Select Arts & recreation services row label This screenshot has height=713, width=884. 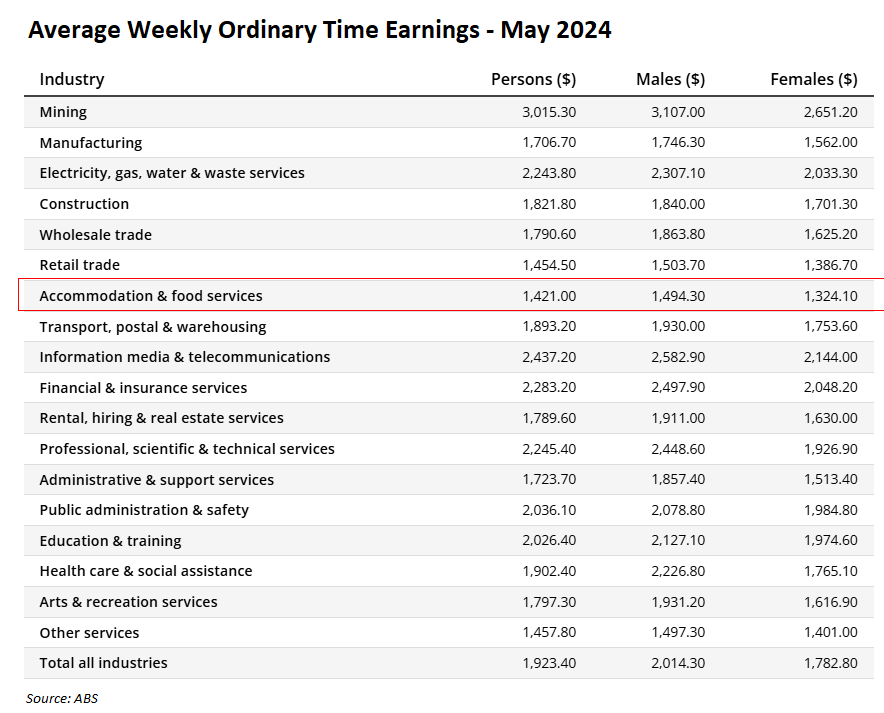click(128, 602)
